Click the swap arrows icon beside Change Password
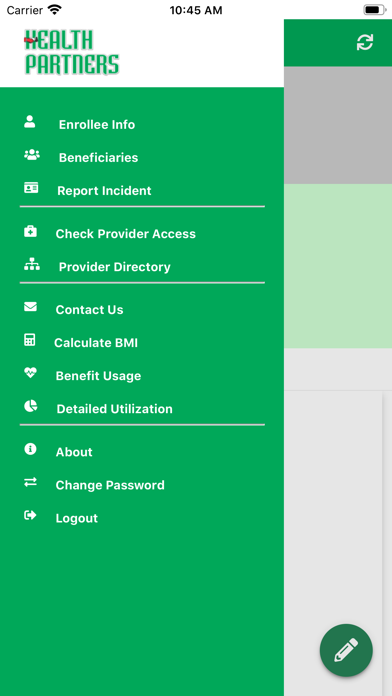Image resolution: width=392 pixels, height=696 pixels. 30,482
